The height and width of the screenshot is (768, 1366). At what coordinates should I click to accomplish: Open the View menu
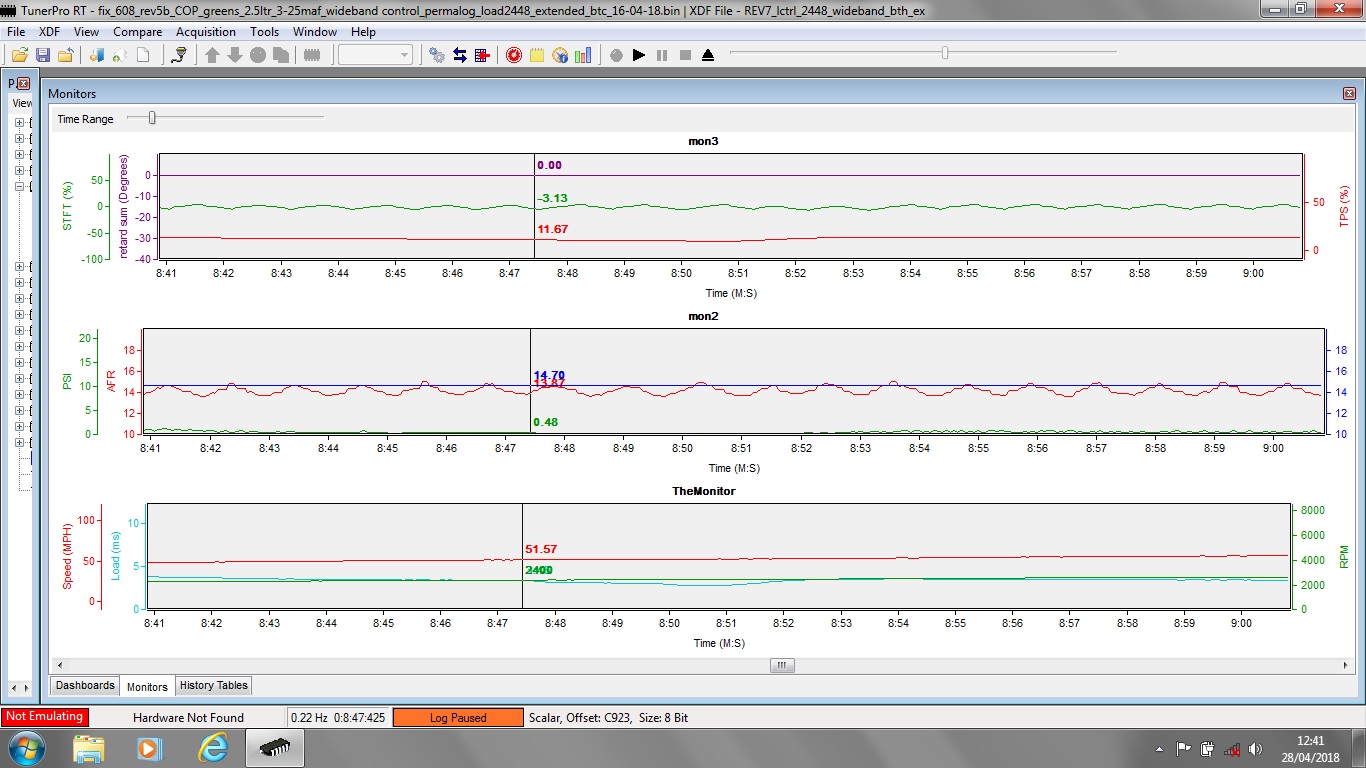pyautogui.click(x=86, y=32)
